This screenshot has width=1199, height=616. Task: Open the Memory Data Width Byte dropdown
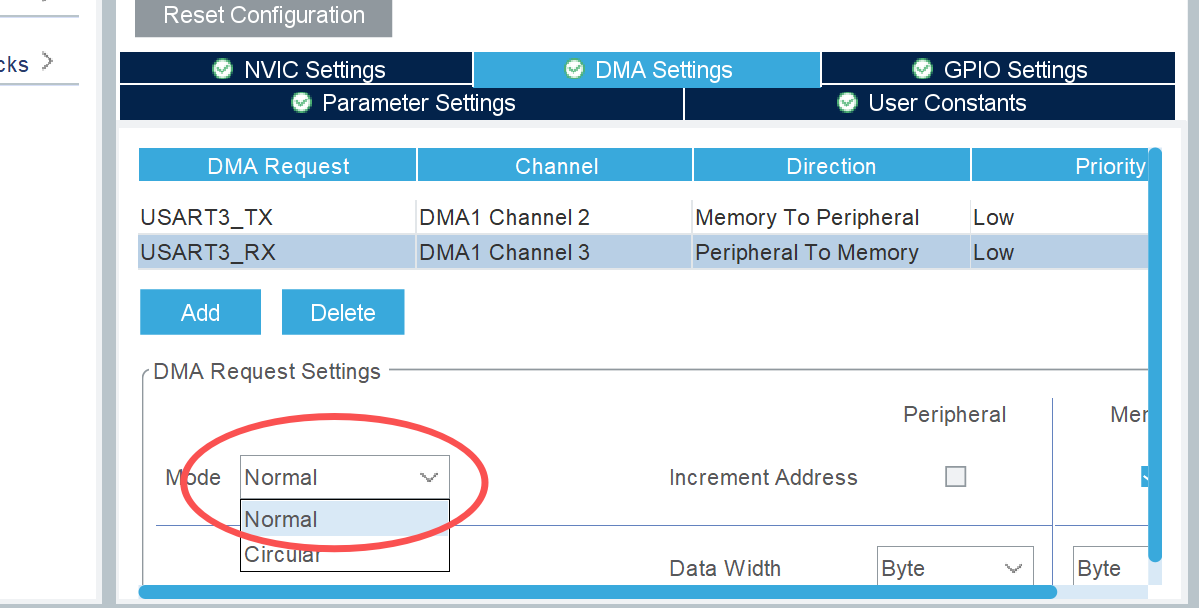1111,568
